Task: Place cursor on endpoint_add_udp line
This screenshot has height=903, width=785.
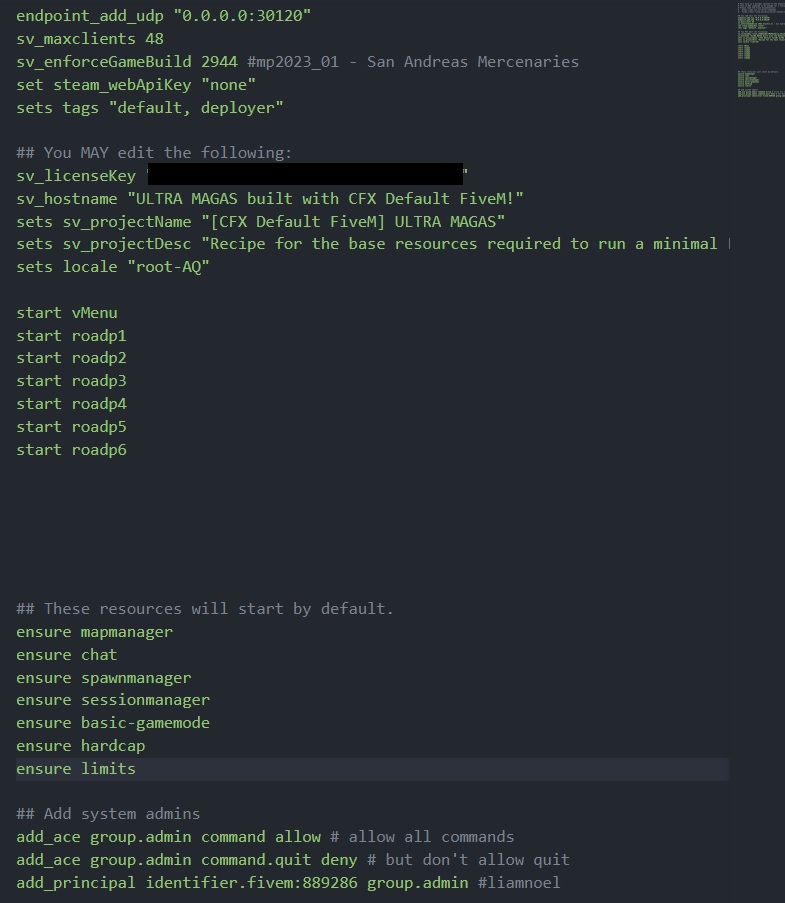Action: click(x=163, y=16)
